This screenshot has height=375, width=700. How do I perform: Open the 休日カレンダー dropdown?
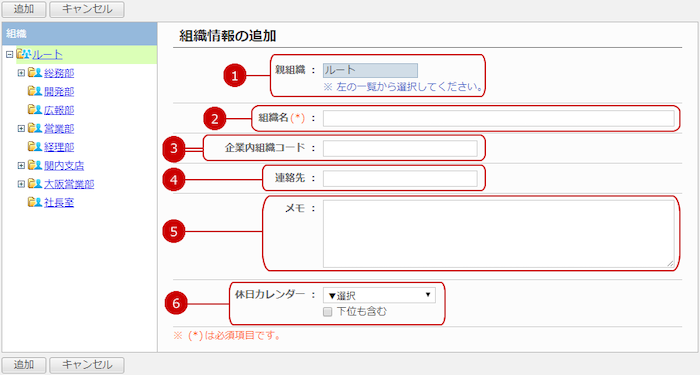click(x=379, y=295)
